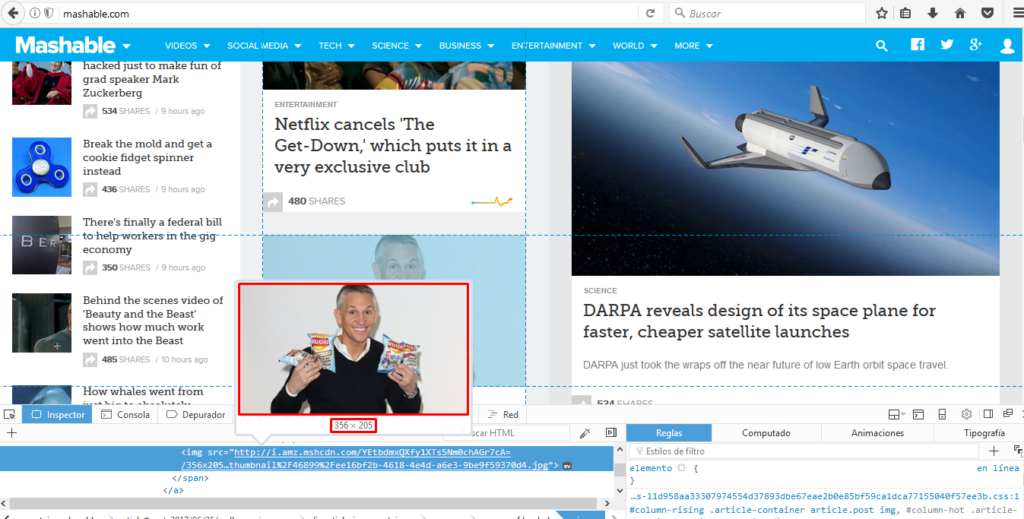This screenshot has height=519, width=1024.
Task: Collapse the inspector sidebar pane icon
Action: click(x=611, y=433)
